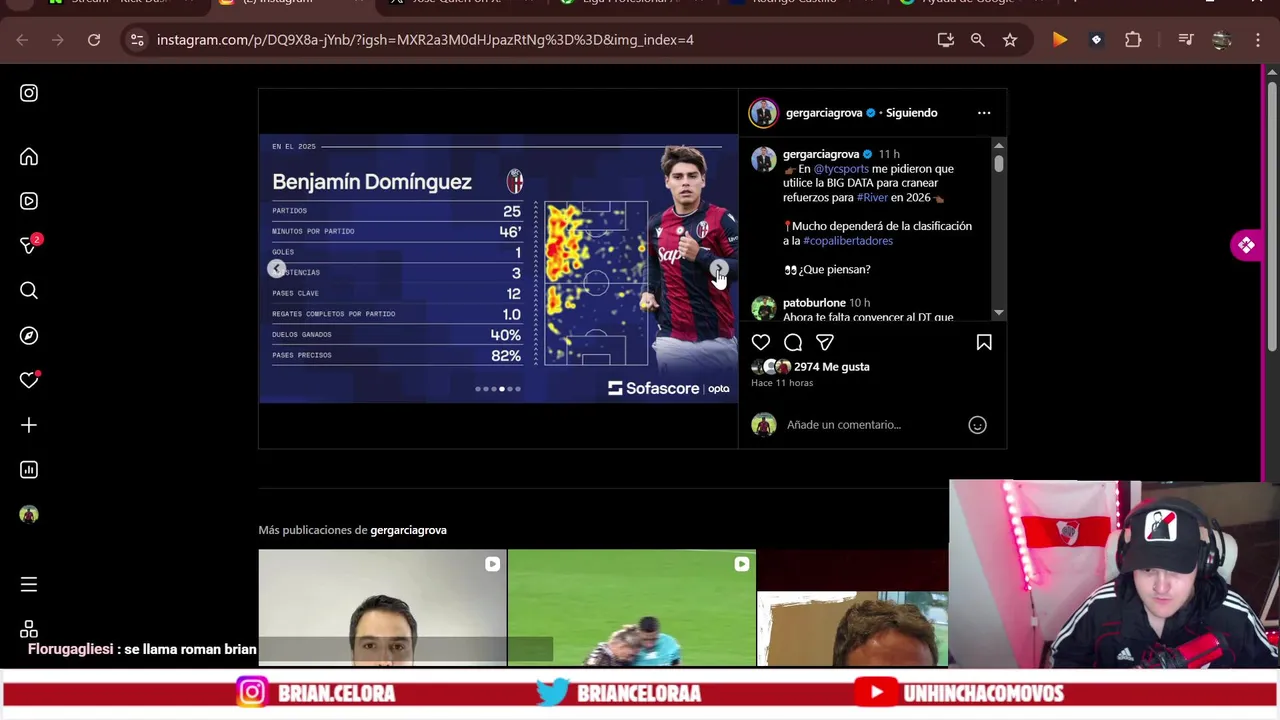Open first related post thumbnail of man's face

(x=382, y=608)
